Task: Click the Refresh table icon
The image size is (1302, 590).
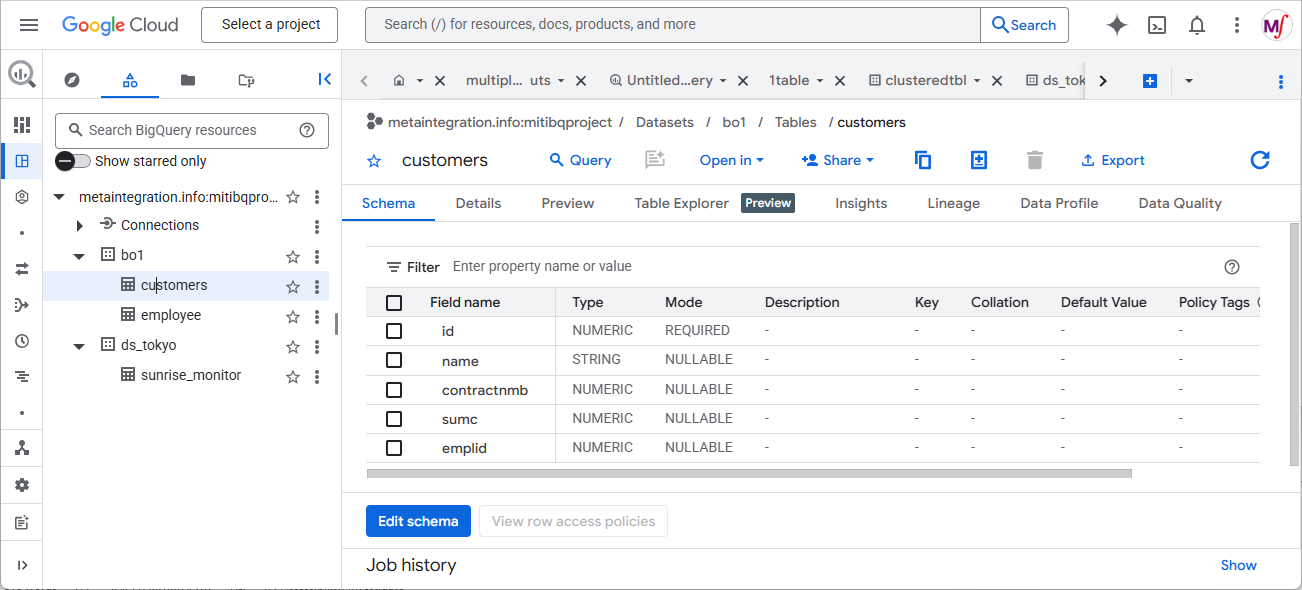Action: (1260, 160)
